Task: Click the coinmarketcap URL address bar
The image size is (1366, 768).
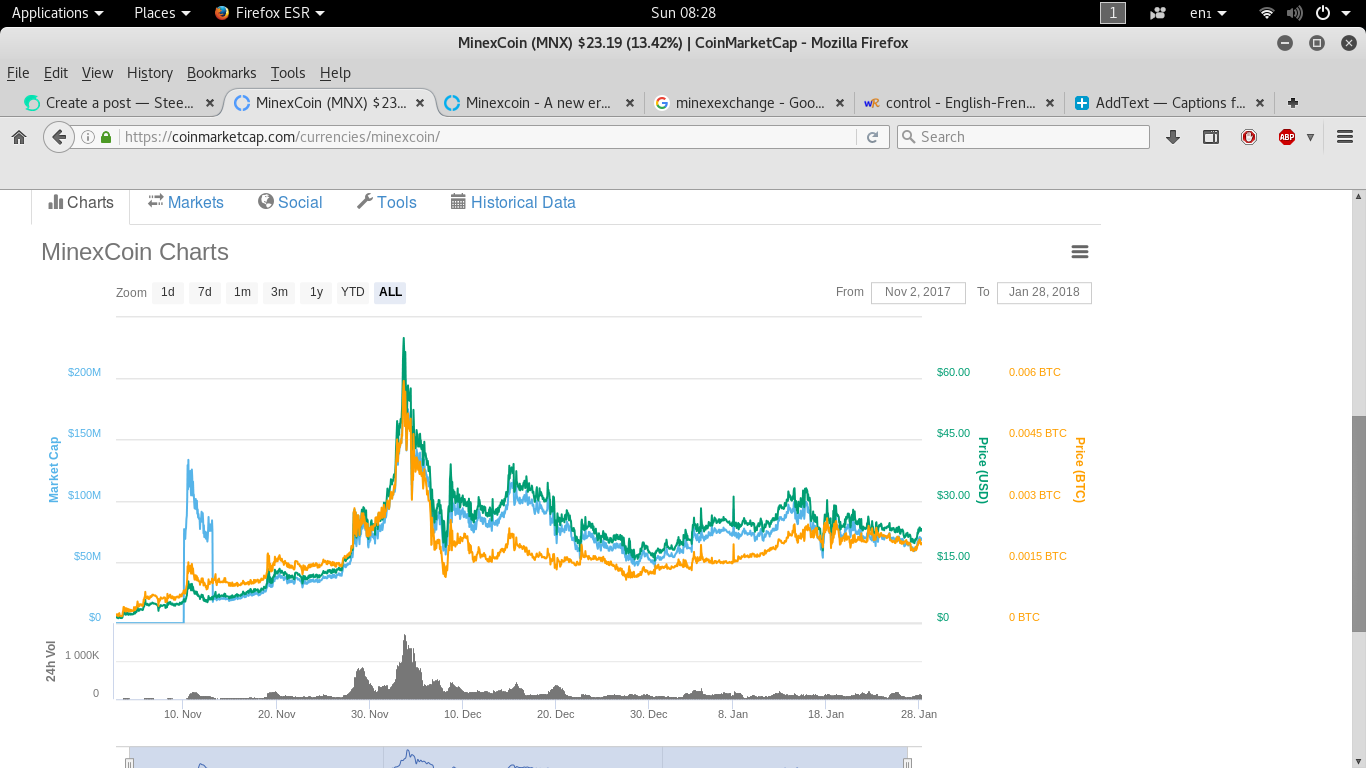Action: (485, 137)
